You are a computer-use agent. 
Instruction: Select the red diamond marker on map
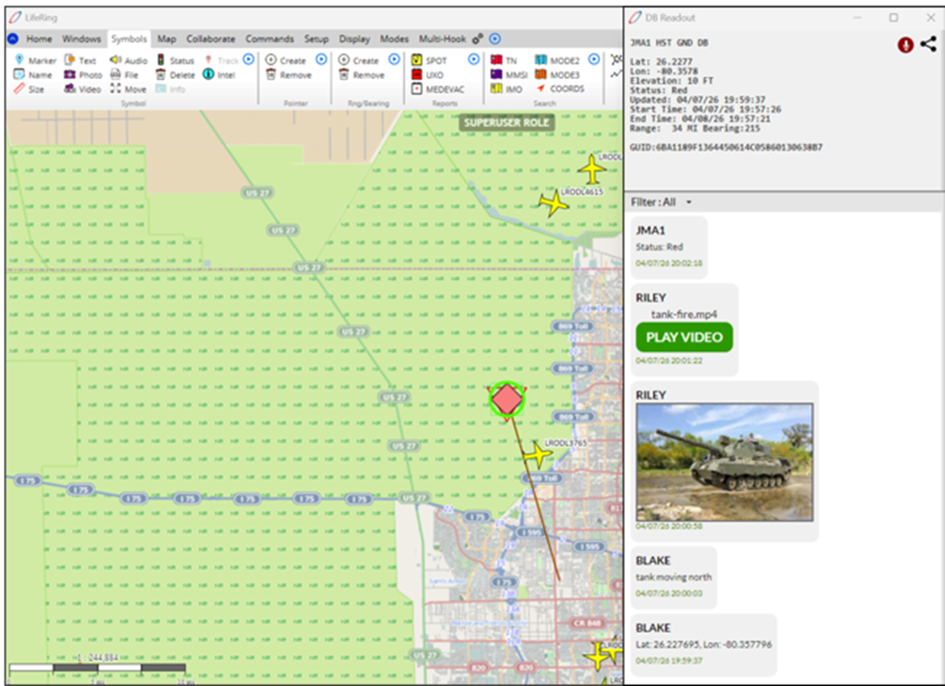[507, 399]
